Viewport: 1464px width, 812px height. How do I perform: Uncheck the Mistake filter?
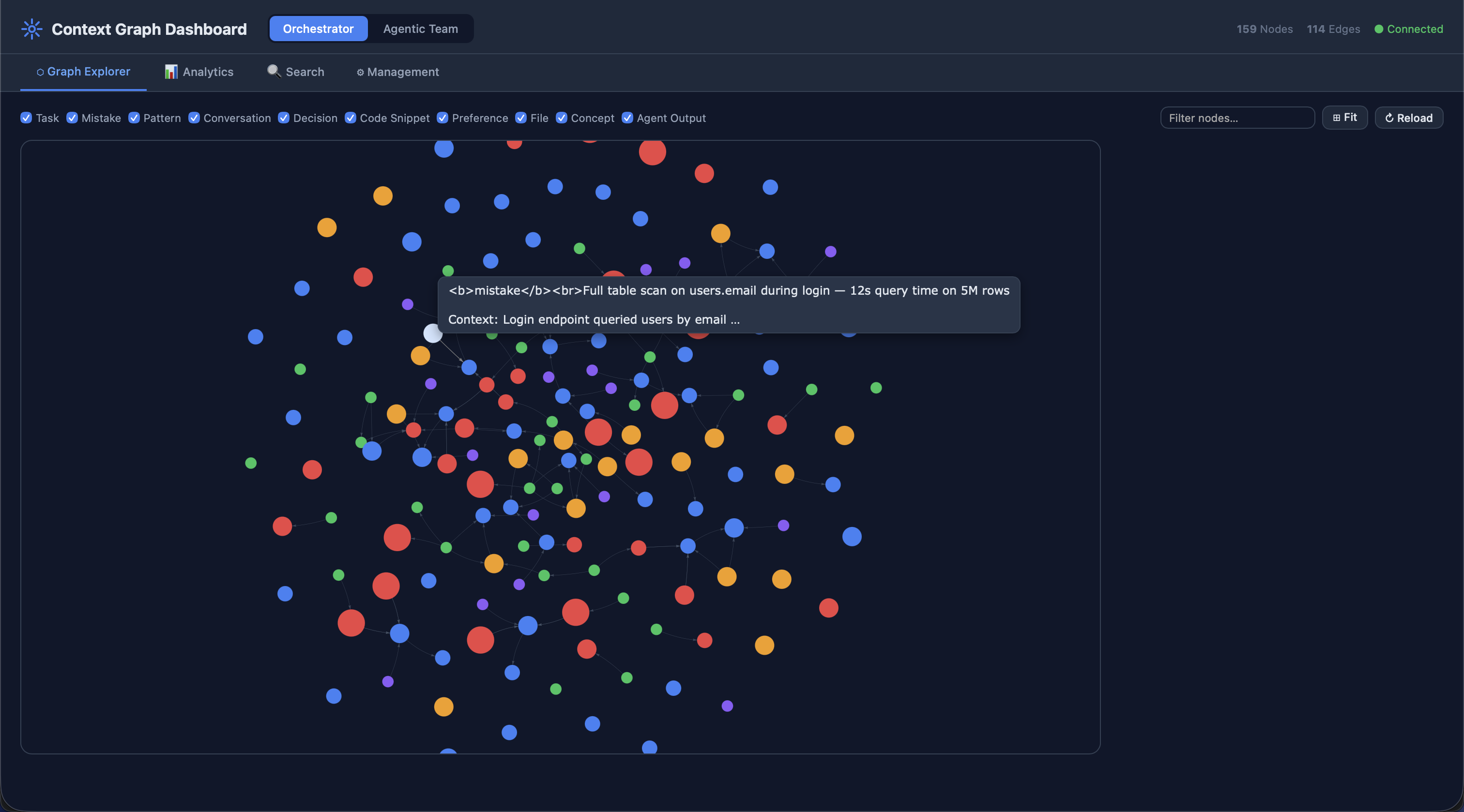[72, 118]
